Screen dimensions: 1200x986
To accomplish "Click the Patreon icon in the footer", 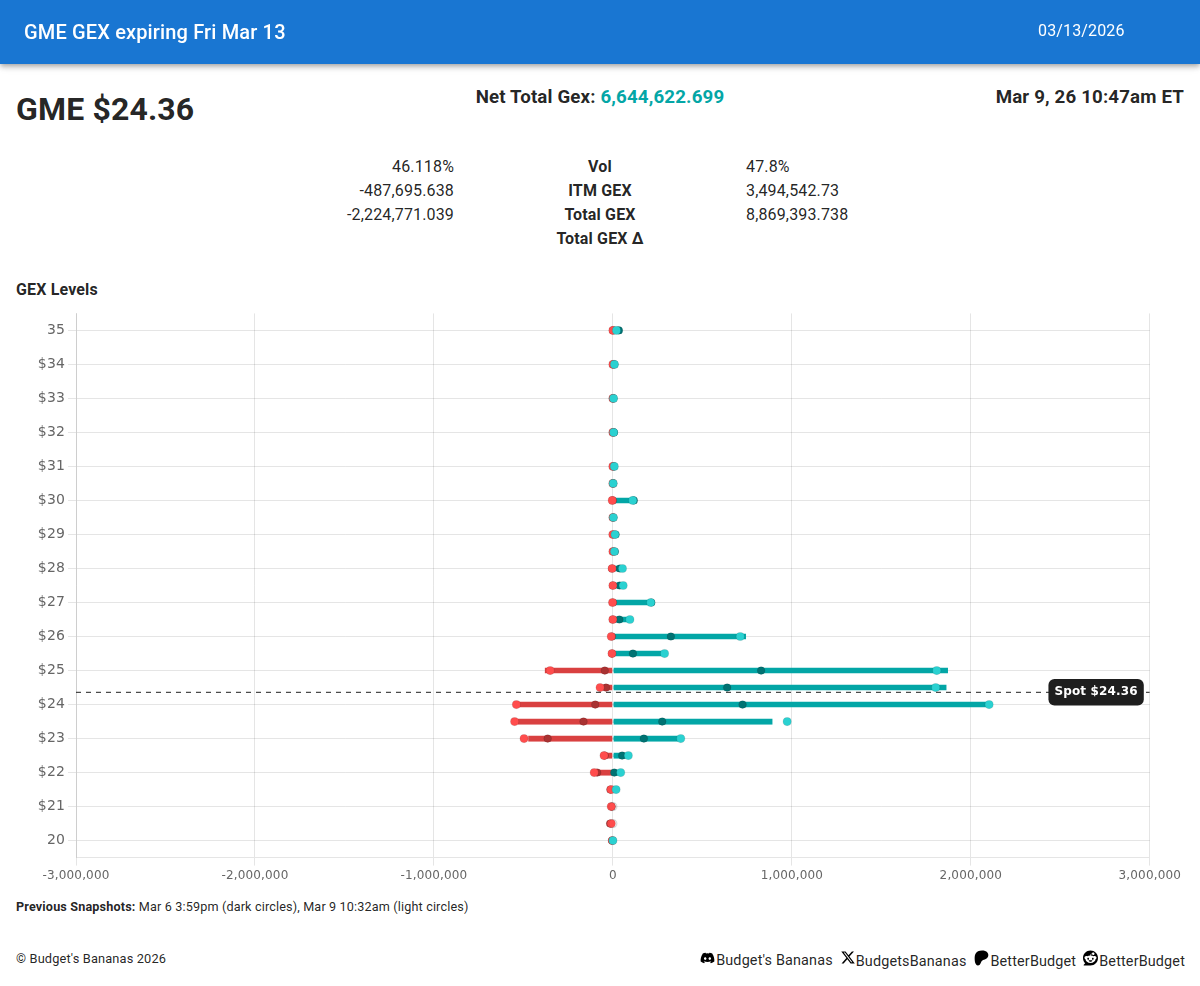I will point(981,958).
